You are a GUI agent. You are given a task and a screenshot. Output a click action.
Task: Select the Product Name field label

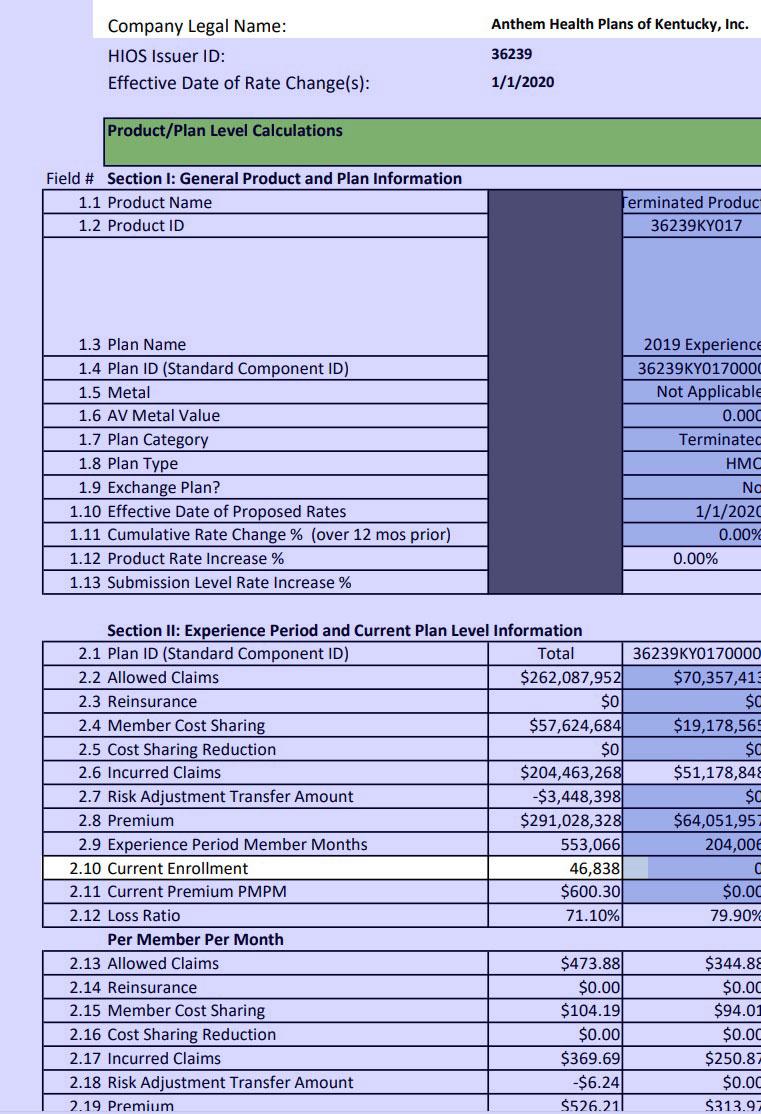[x=159, y=203]
